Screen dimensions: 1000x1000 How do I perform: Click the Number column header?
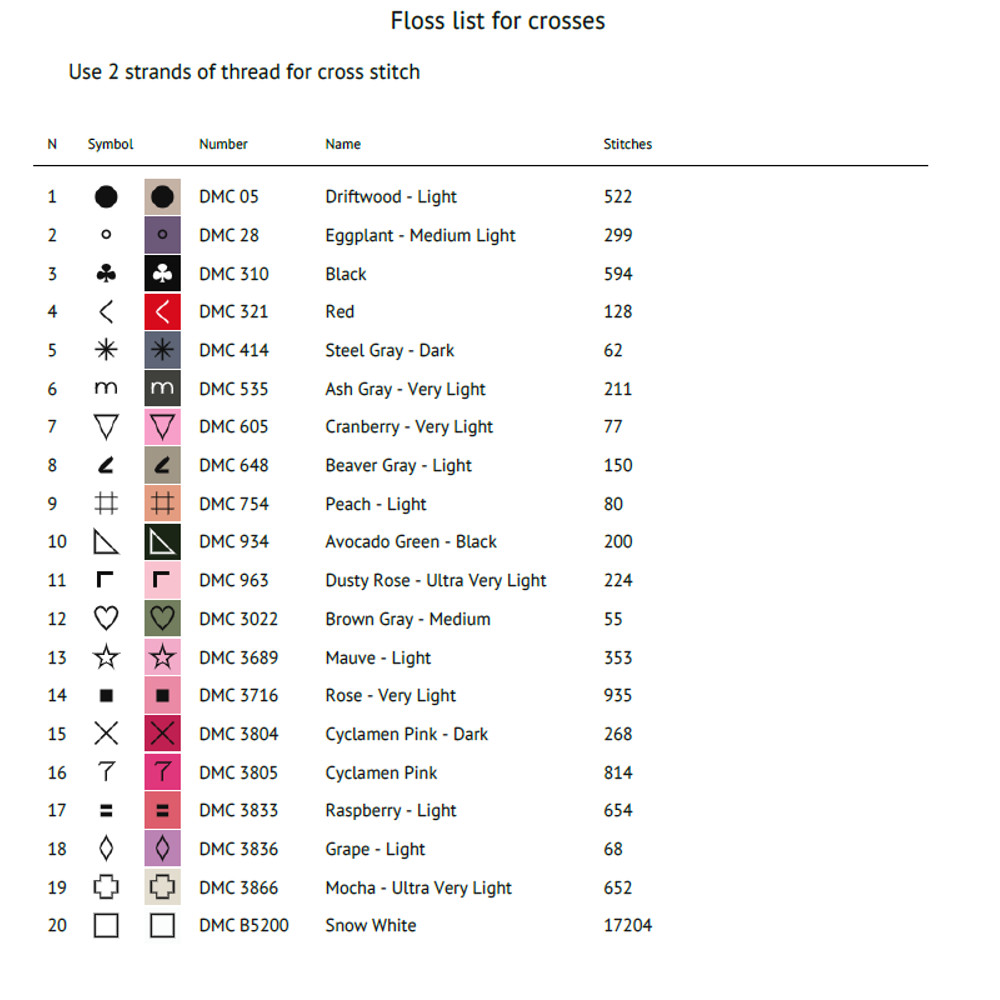[x=223, y=144]
